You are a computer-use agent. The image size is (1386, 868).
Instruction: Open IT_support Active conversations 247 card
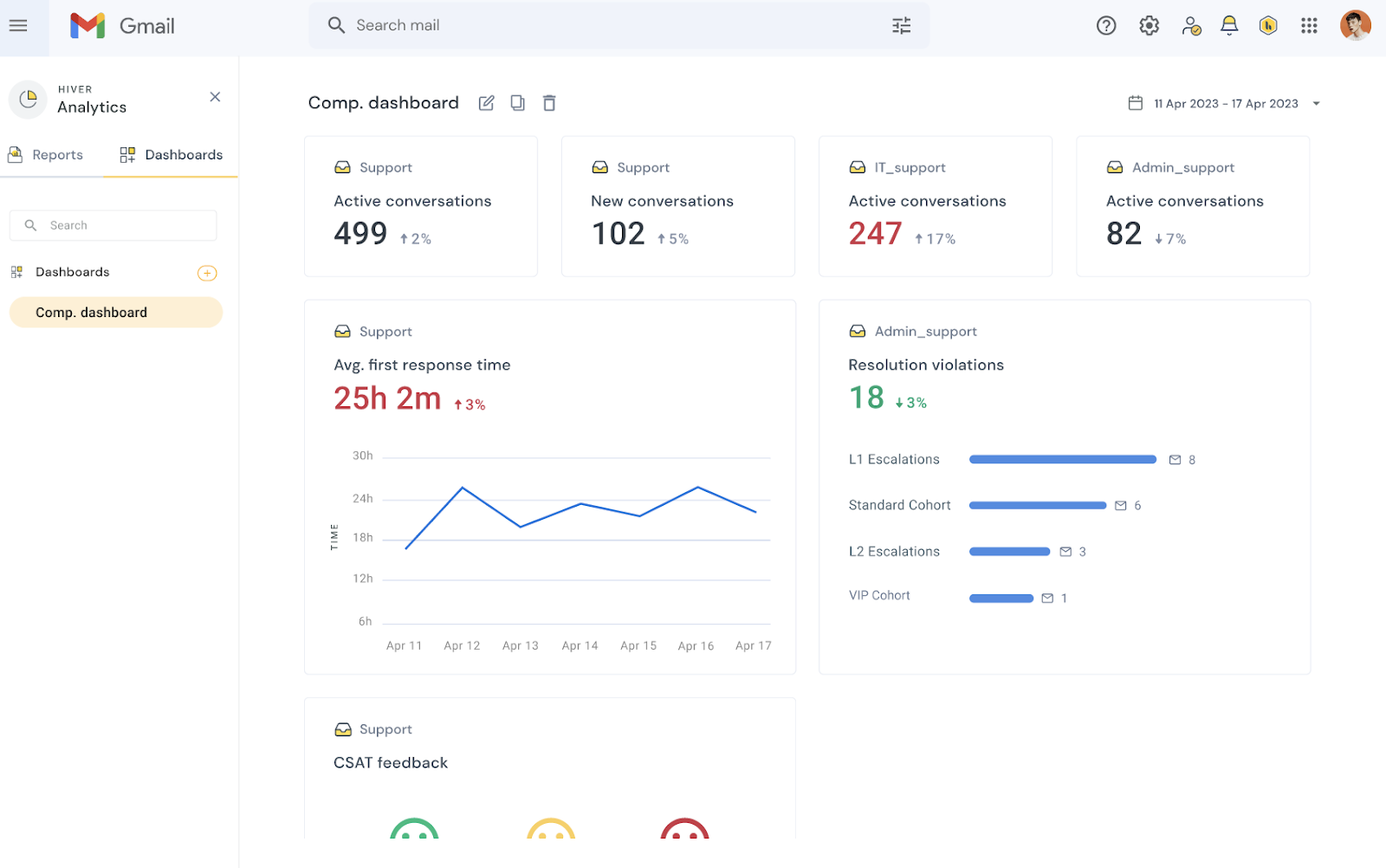[936, 206]
